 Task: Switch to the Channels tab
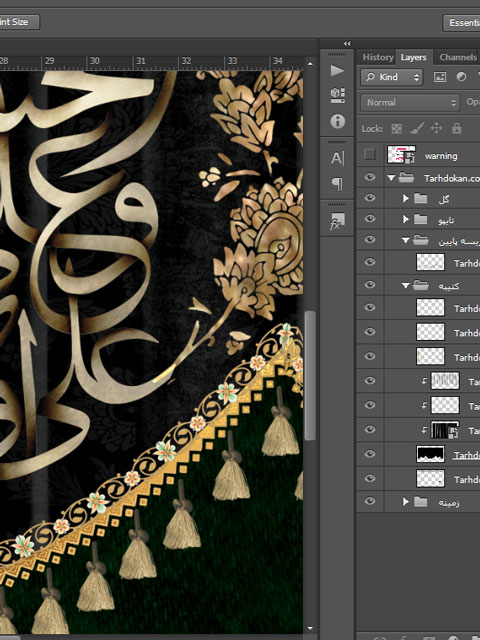(x=458, y=58)
